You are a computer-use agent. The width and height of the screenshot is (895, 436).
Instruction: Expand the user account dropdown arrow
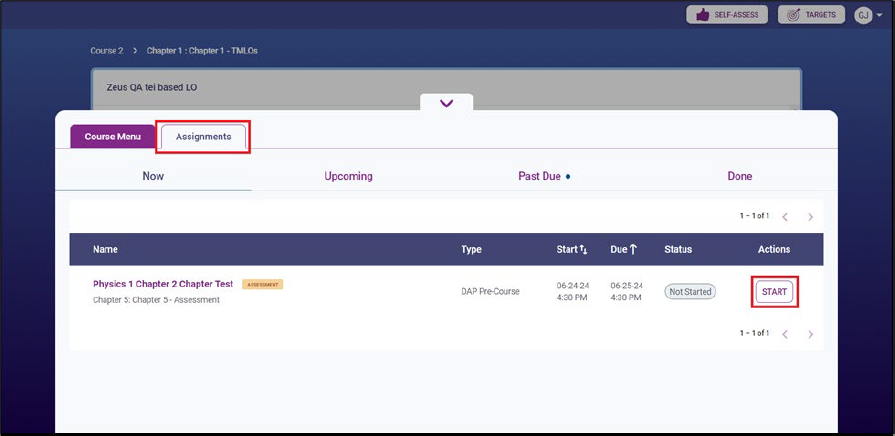click(x=878, y=16)
